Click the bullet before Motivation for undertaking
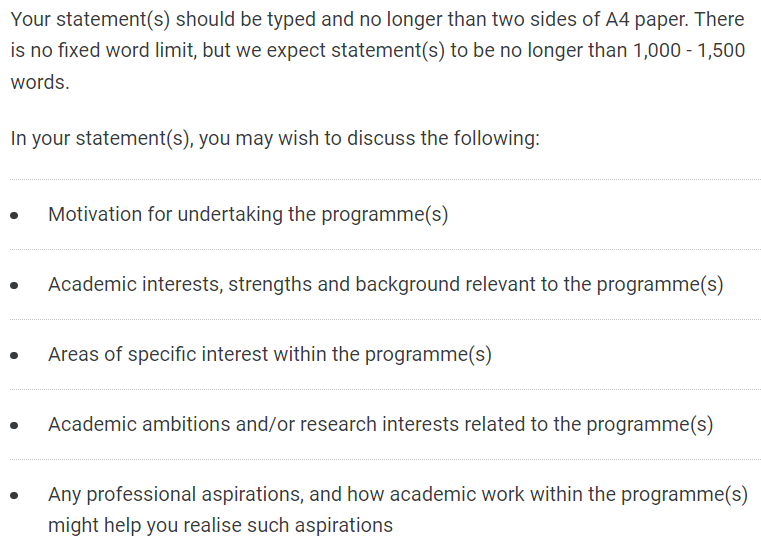 click(x=15, y=215)
